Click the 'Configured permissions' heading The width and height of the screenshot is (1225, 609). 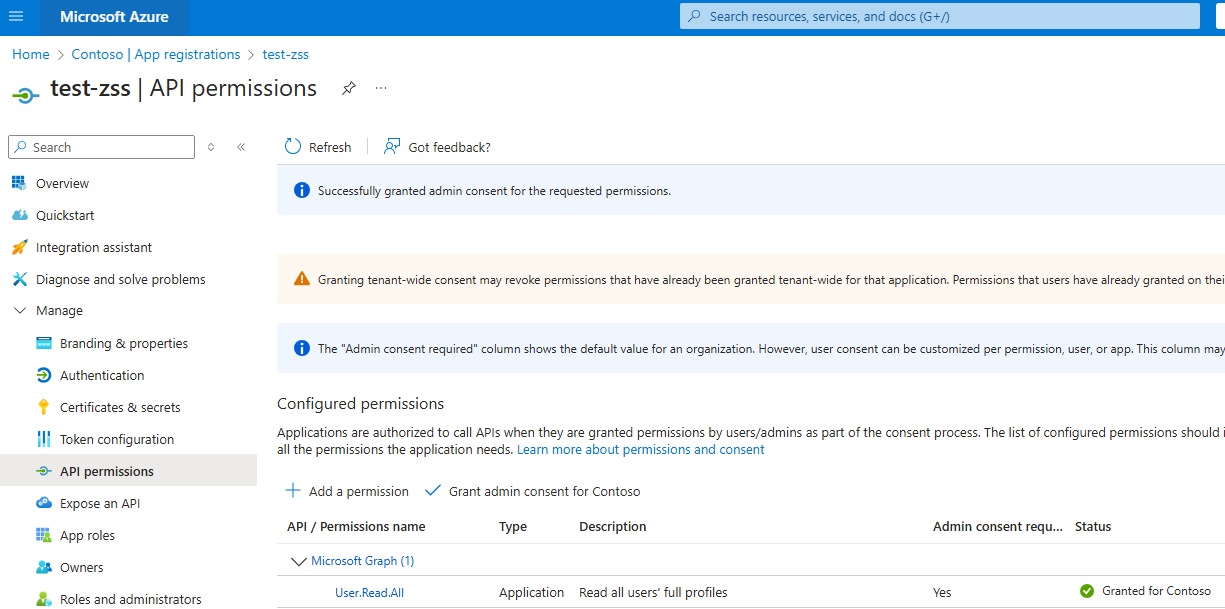pos(360,404)
